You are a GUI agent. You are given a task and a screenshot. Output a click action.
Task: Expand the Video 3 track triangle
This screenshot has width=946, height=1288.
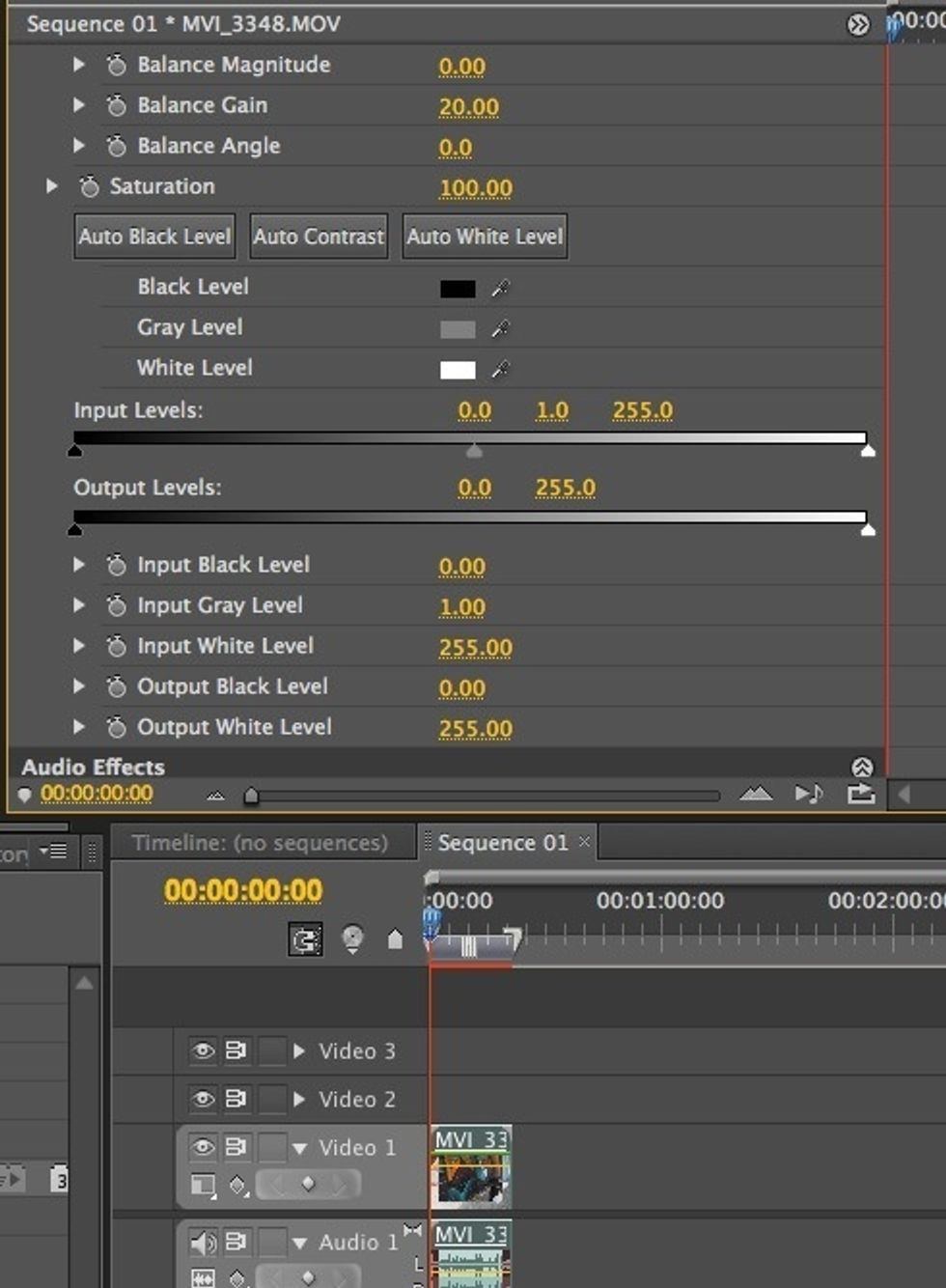298,1050
